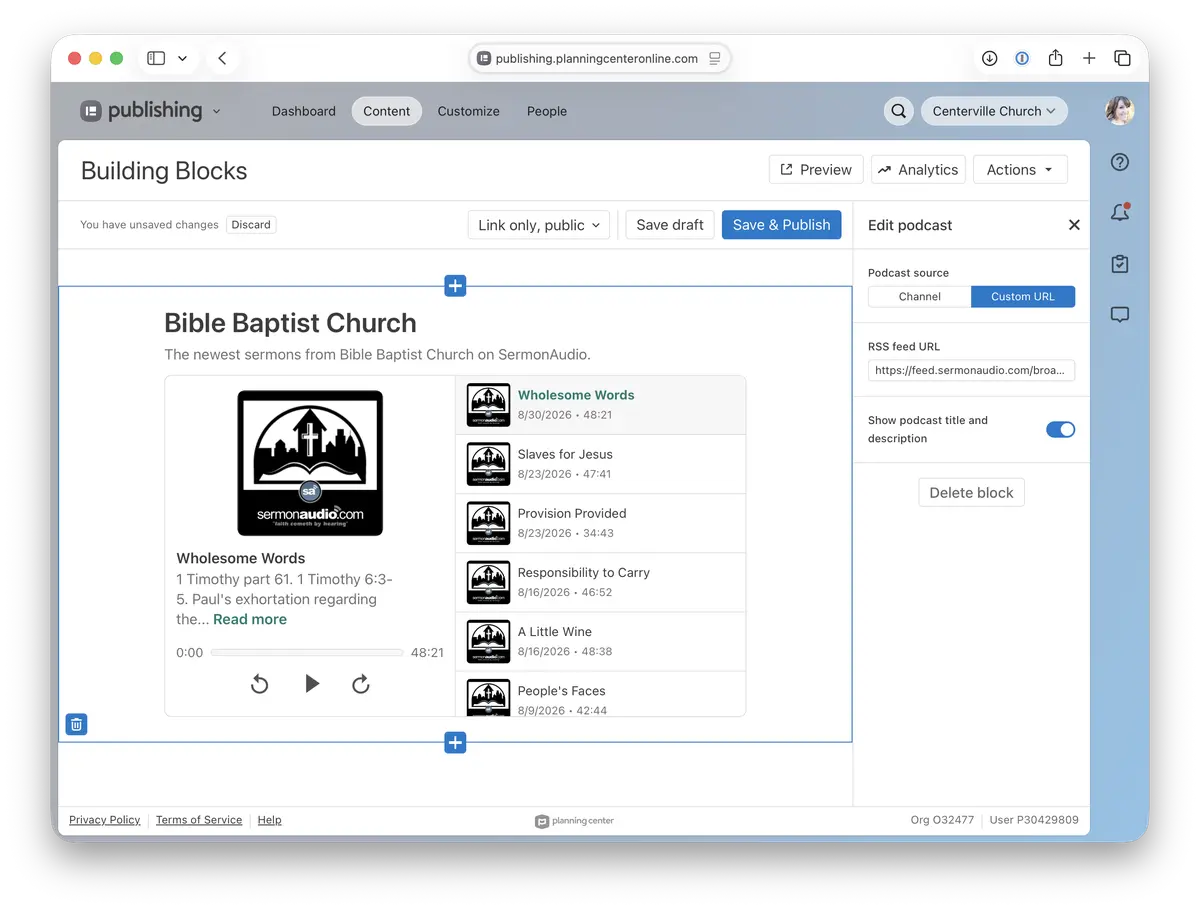Click the clipboard tasks icon in sidebar
This screenshot has height=910, width=1200.
pos(1120,264)
